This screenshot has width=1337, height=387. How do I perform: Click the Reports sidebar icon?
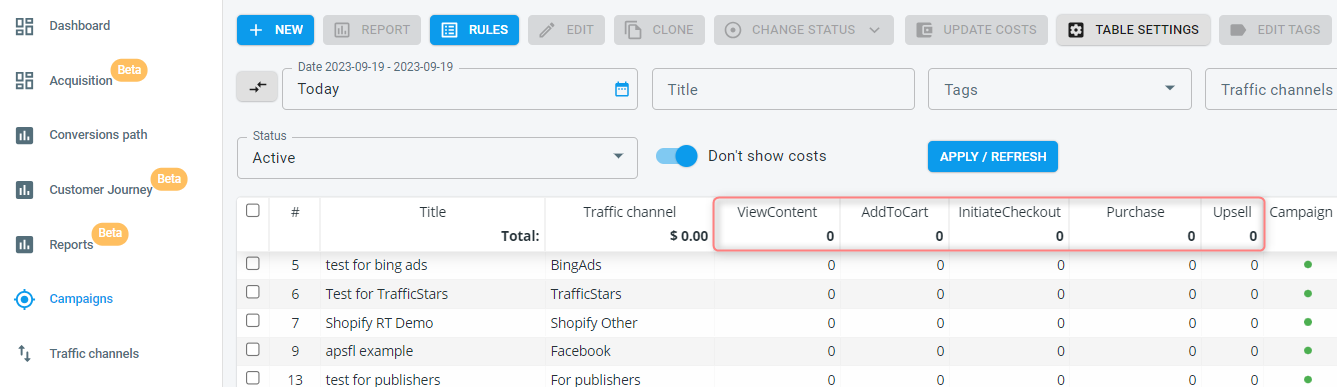tap(25, 244)
